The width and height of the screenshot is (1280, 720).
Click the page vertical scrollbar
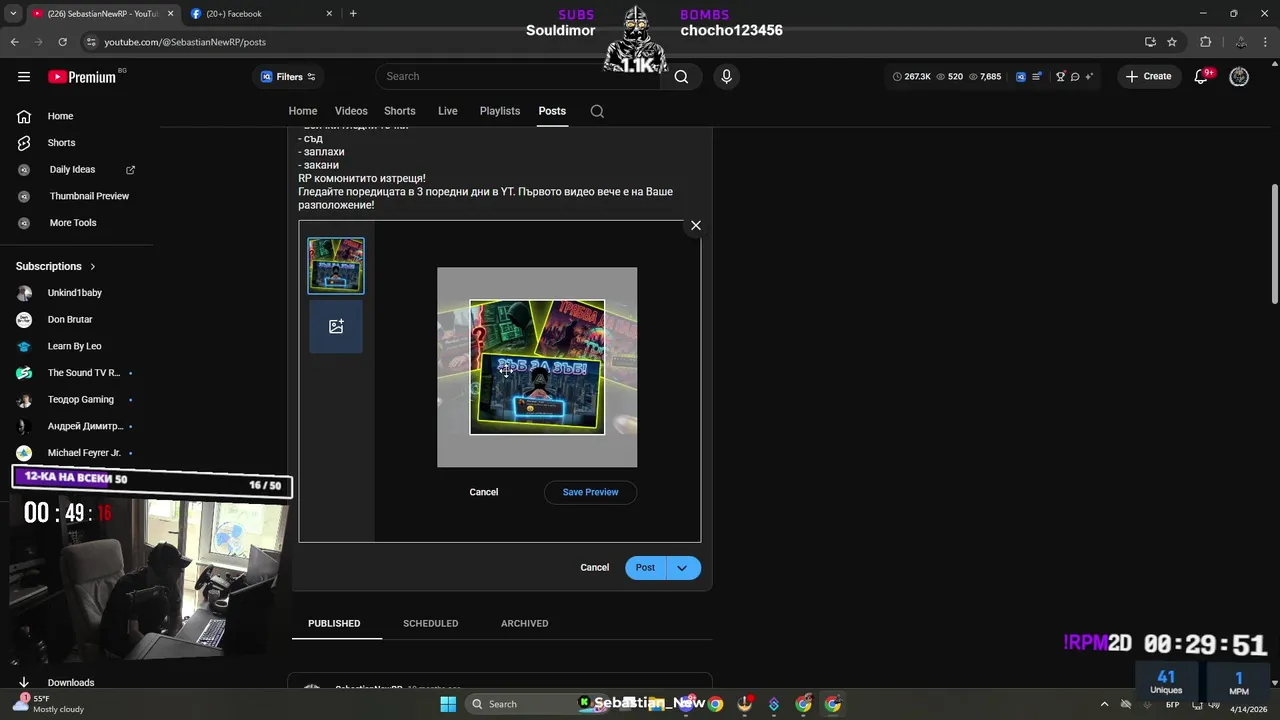(1274, 245)
